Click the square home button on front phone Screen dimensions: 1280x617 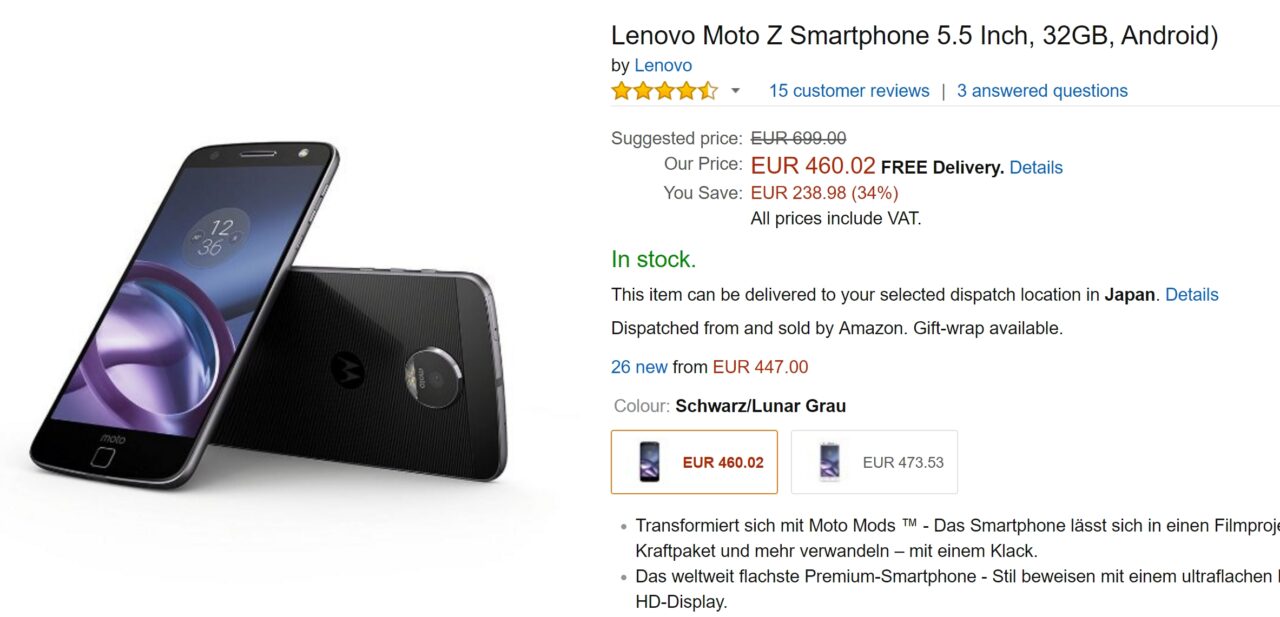103,457
